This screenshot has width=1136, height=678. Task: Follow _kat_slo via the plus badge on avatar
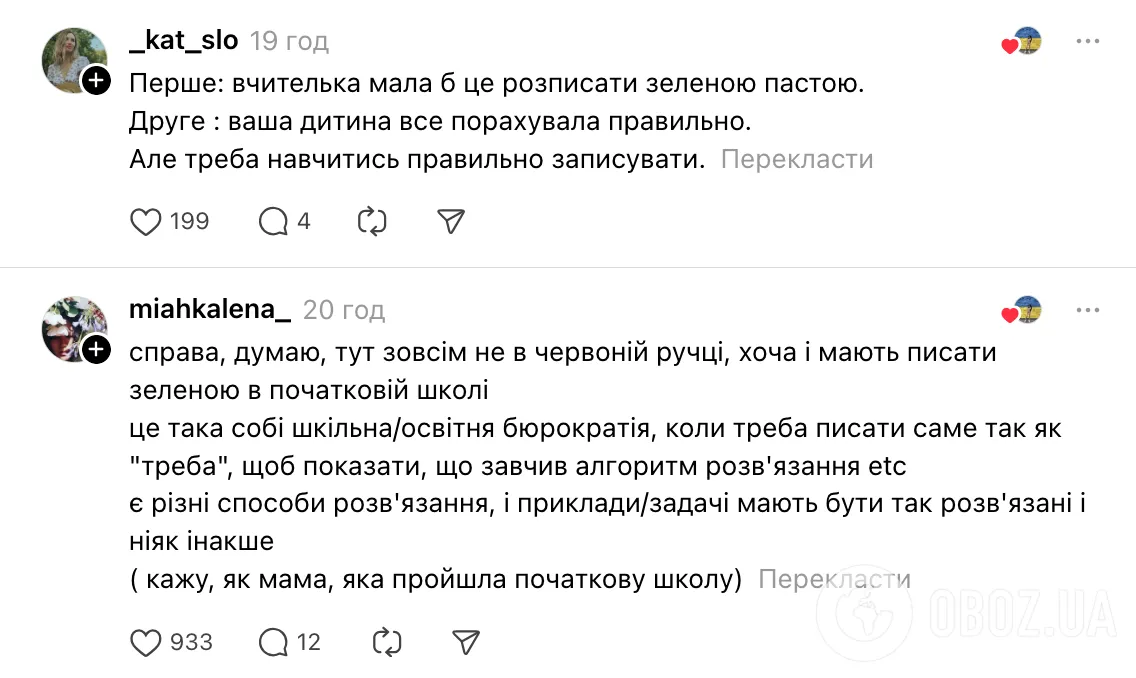(x=97, y=82)
